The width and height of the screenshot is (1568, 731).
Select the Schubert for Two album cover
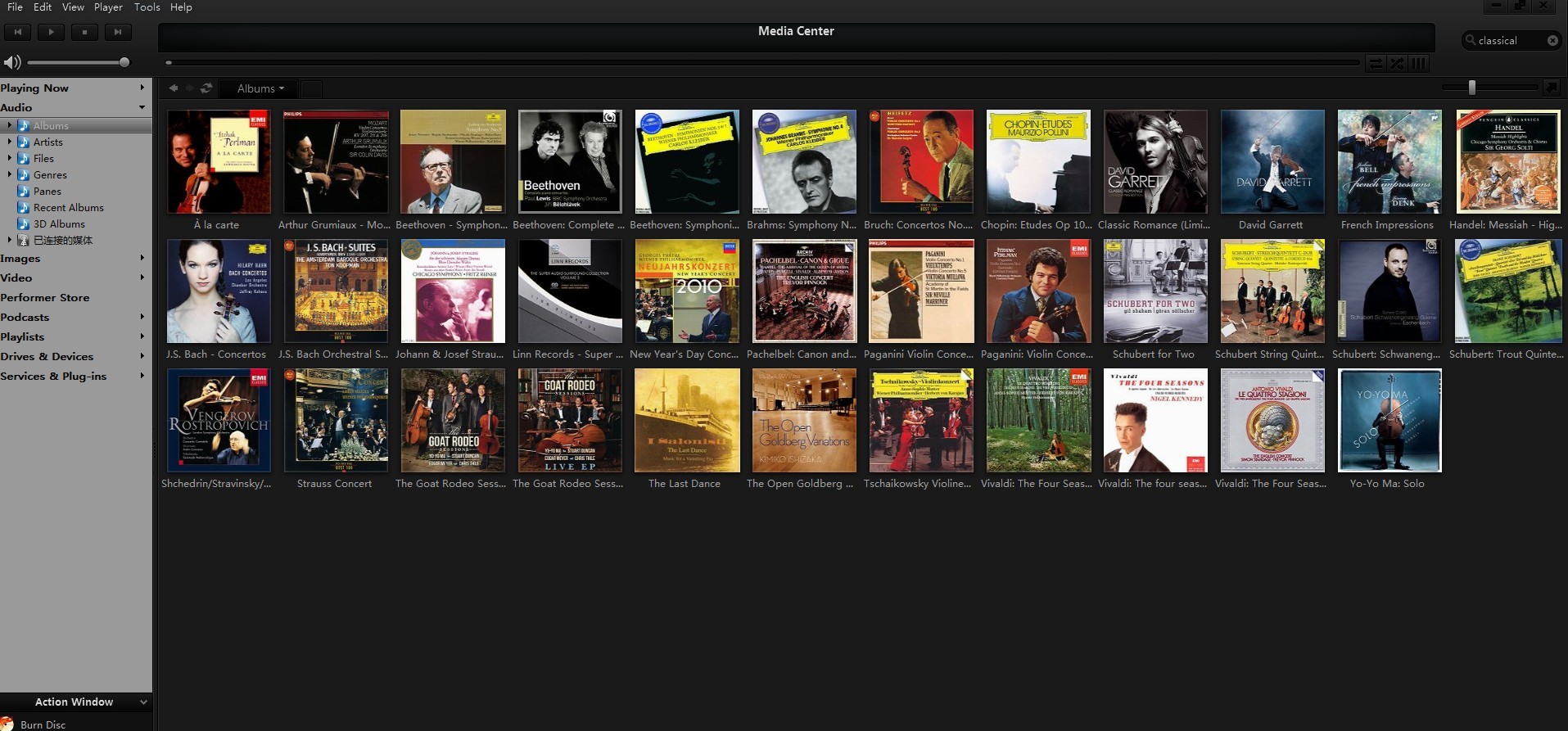(x=1155, y=291)
